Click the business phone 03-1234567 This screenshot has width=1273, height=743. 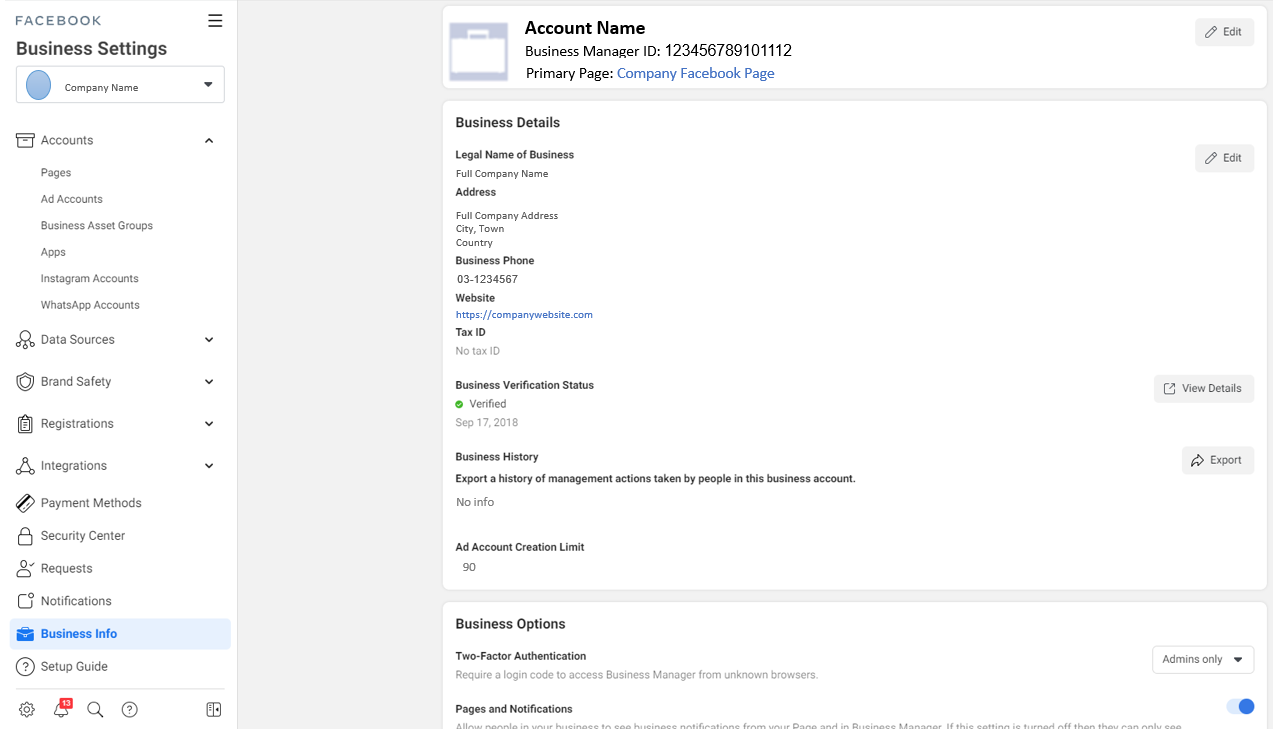coord(487,279)
